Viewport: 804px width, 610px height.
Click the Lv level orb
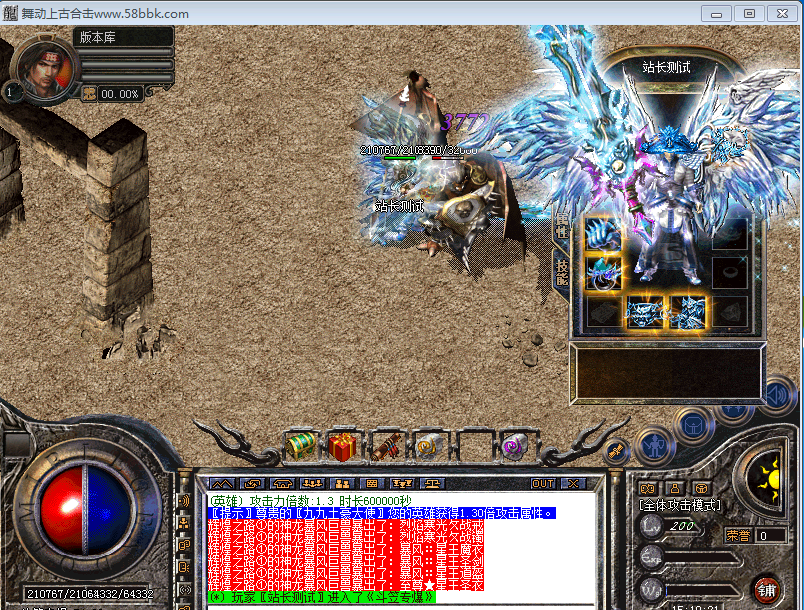[651, 525]
